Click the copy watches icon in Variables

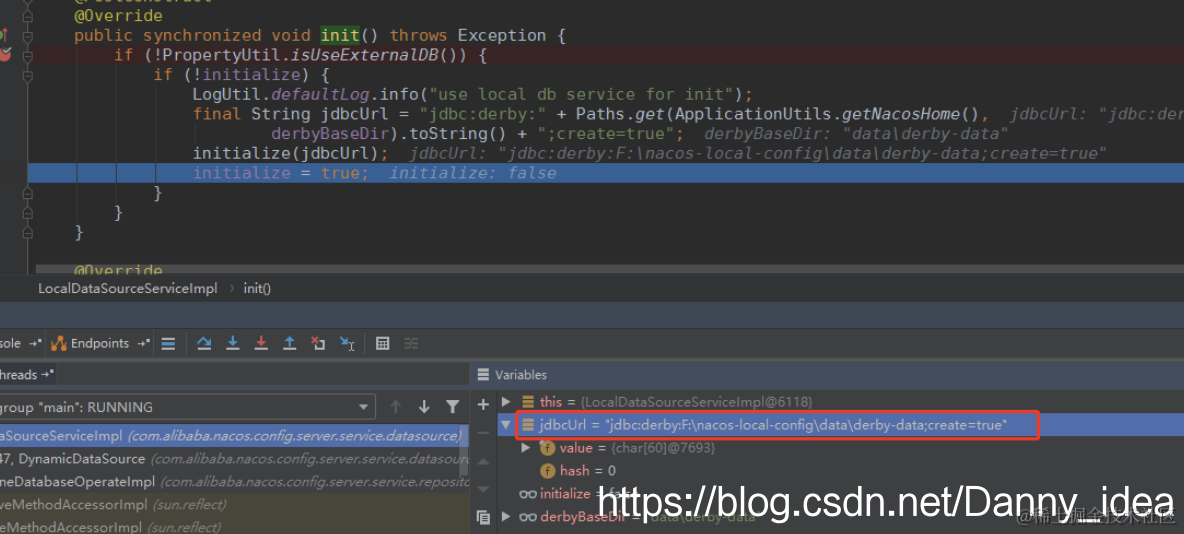tap(483, 517)
